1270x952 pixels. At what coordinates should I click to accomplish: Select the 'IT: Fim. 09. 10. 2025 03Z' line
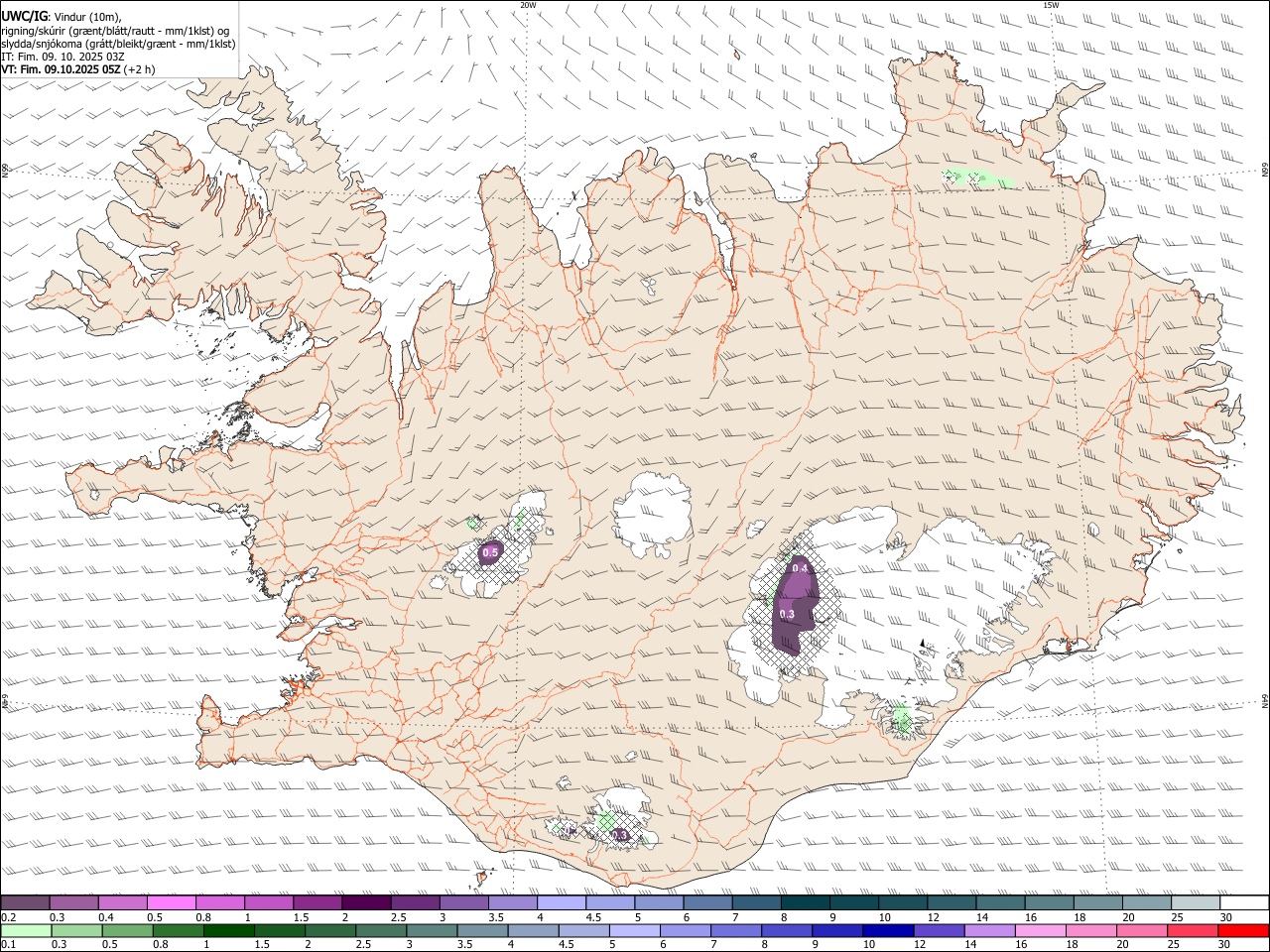[63, 57]
